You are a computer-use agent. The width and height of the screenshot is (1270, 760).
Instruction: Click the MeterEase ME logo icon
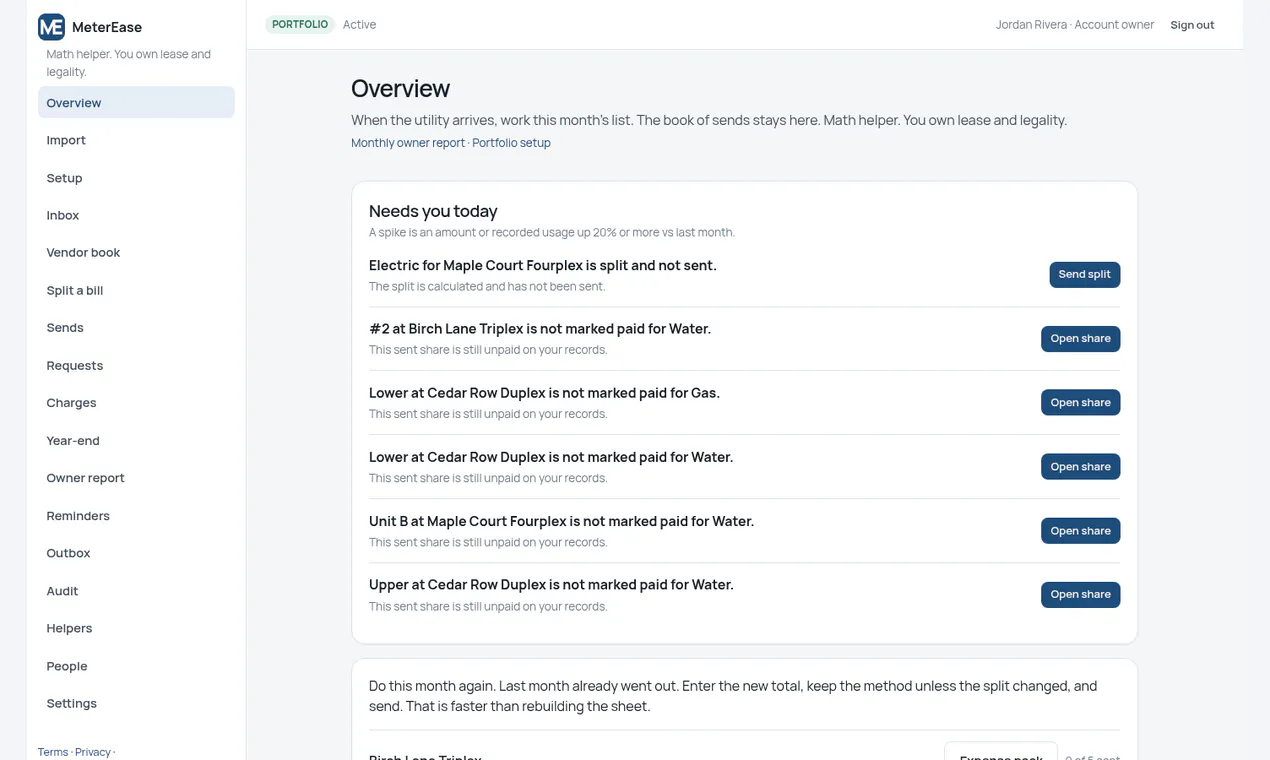pyautogui.click(x=51, y=27)
